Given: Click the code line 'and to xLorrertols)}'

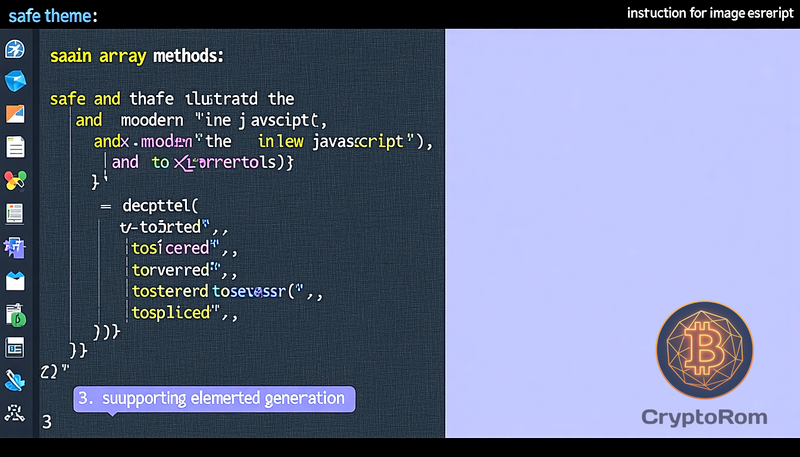Looking at the screenshot, I should [x=203, y=162].
